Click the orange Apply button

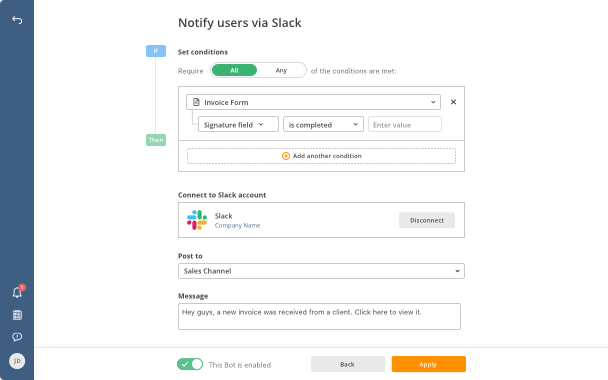428,364
